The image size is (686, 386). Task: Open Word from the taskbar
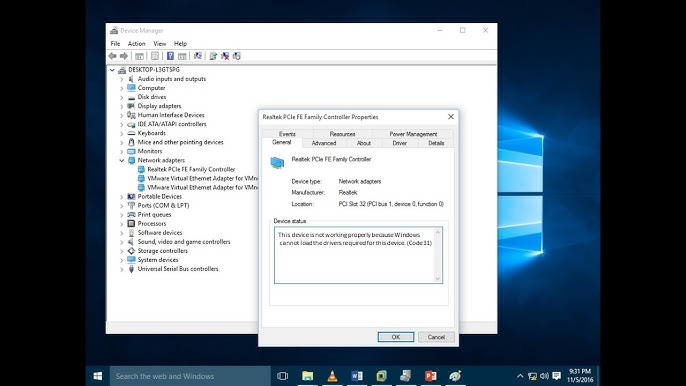tap(357, 376)
